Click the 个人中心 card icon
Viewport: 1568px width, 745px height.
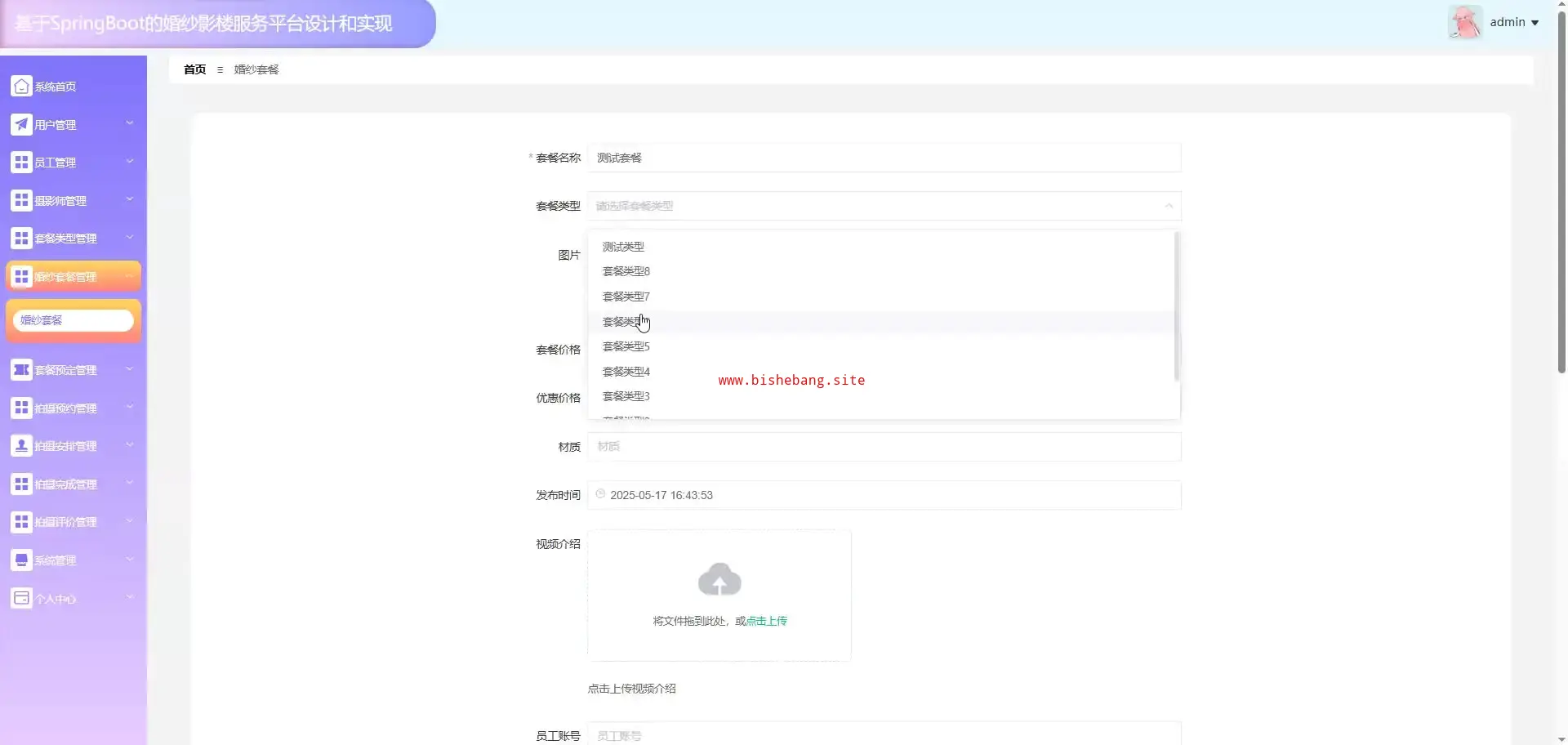click(21, 598)
